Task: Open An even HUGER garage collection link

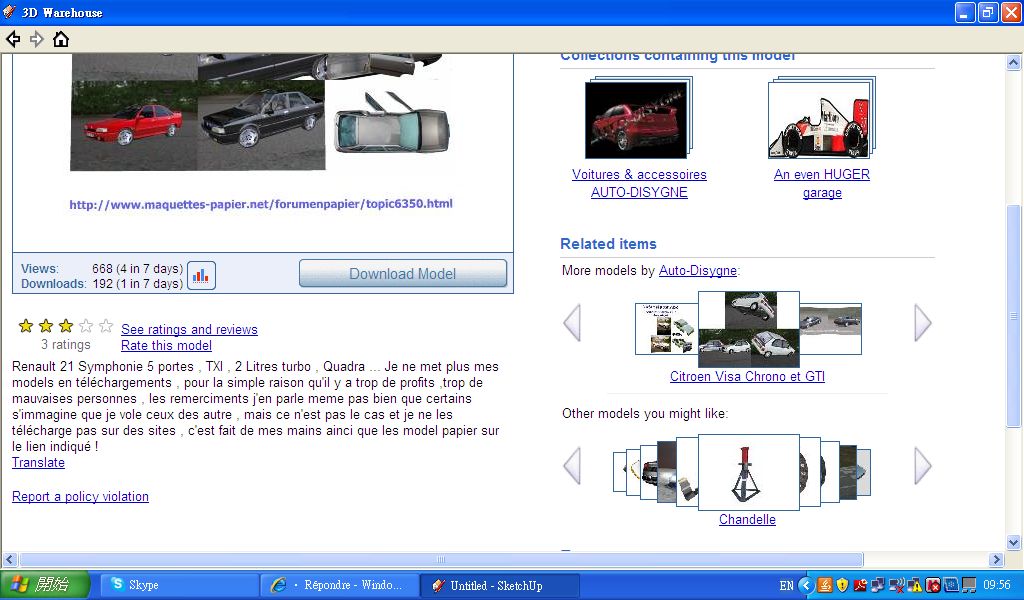Action: coord(822,183)
